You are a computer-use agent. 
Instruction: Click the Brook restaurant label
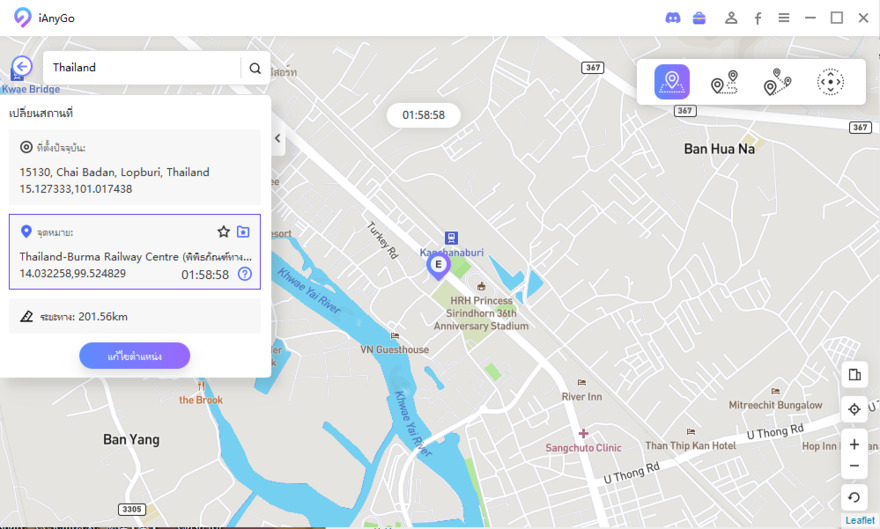(201, 400)
